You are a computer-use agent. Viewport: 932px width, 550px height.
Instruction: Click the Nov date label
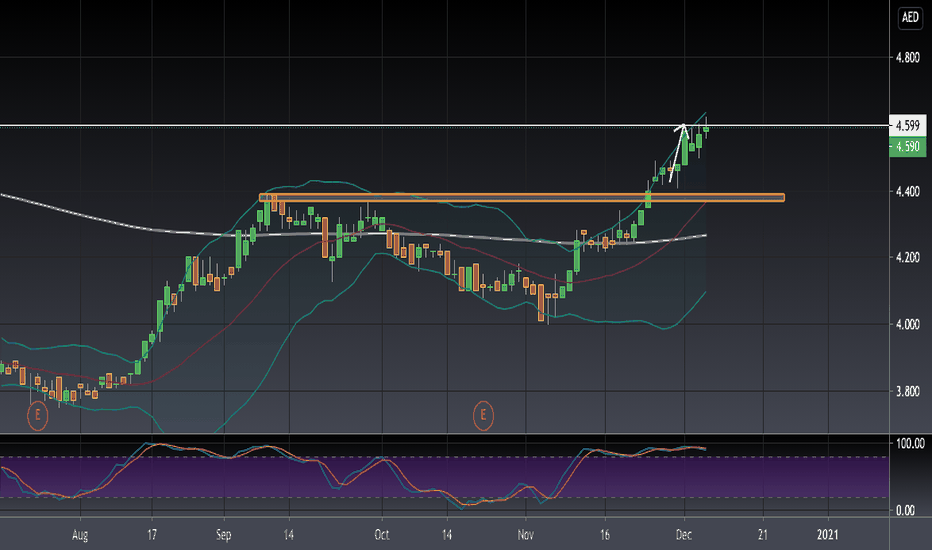[525, 535]
